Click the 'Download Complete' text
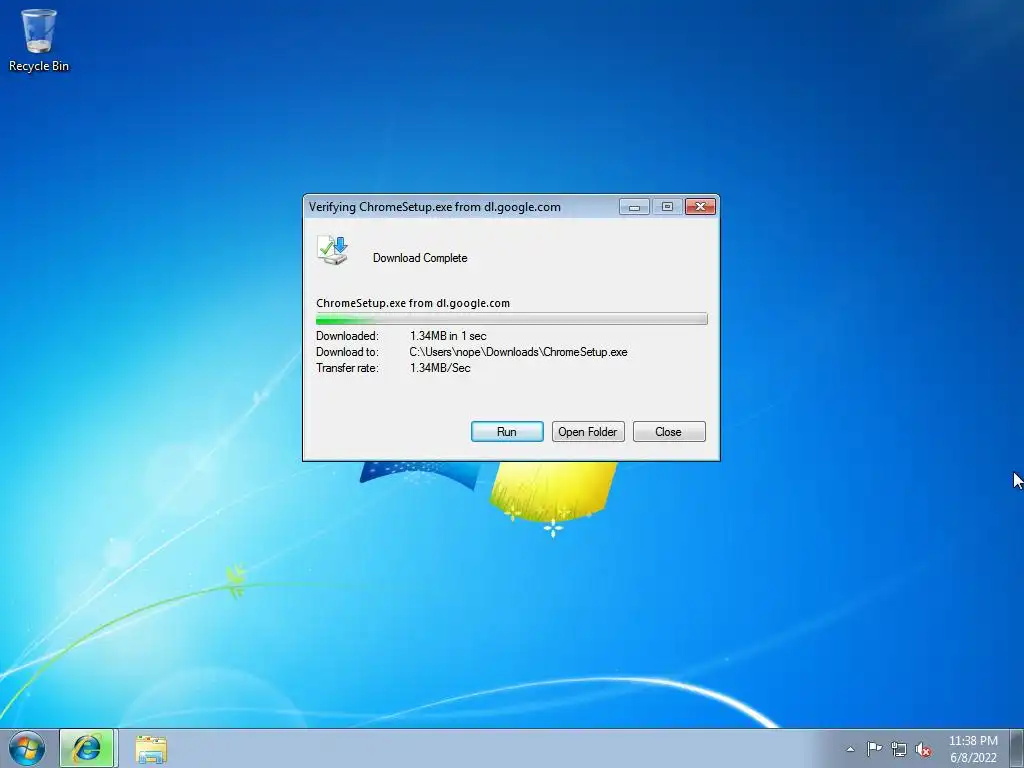This screenshot has height=768, width=1024. 420,258
